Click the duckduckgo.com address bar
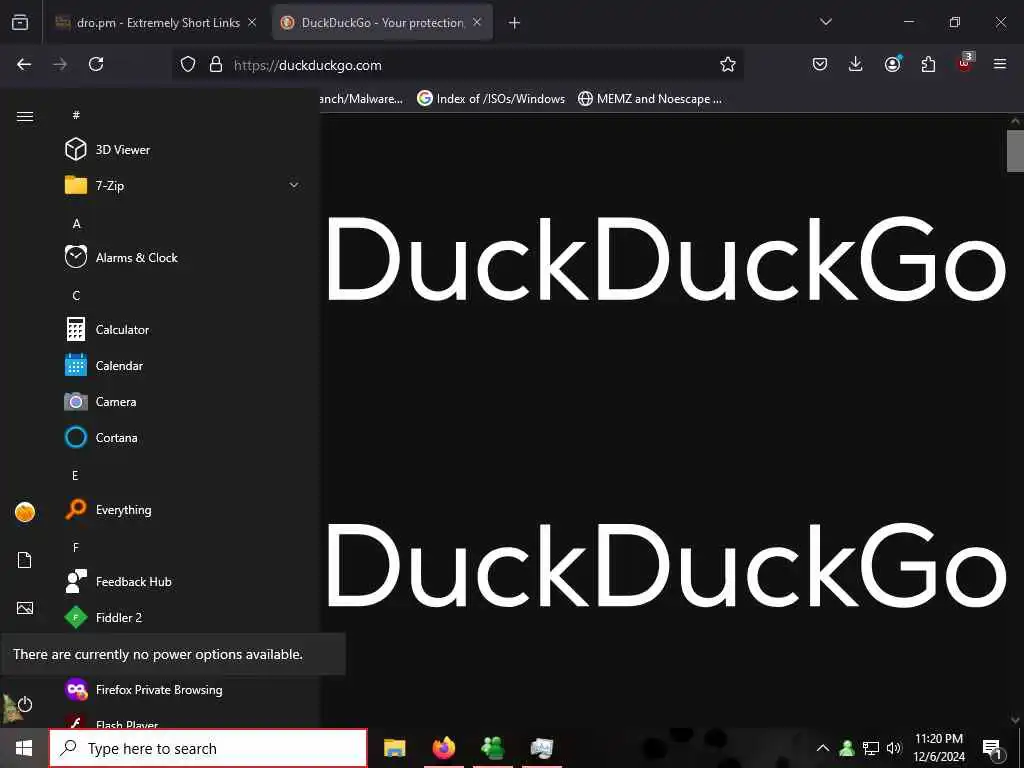The width and height of the screenshot is (1024, 768). (457, 65)
